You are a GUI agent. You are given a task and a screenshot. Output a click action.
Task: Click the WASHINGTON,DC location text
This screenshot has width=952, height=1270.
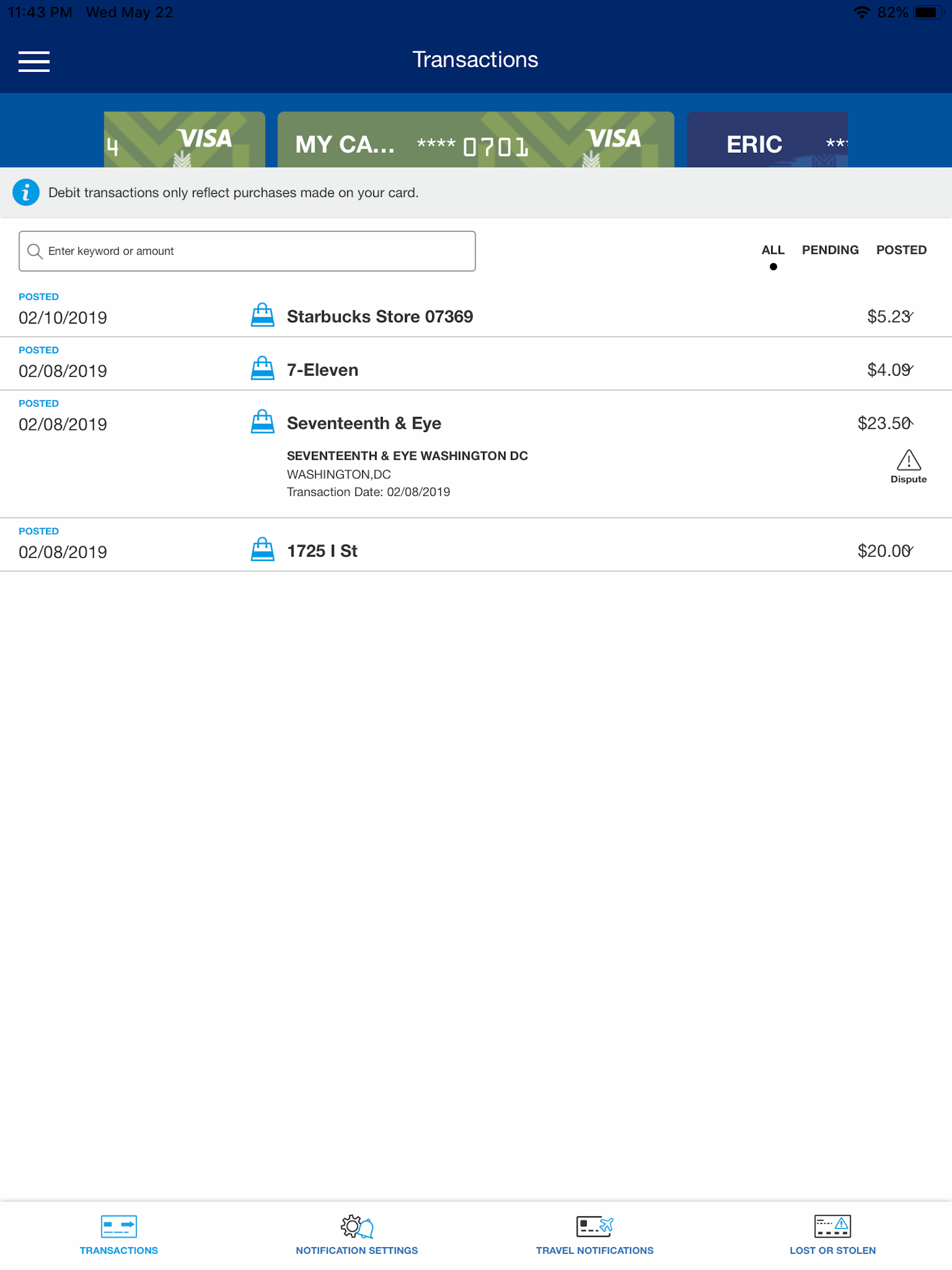pyautogui.click(x=339, y=474)
